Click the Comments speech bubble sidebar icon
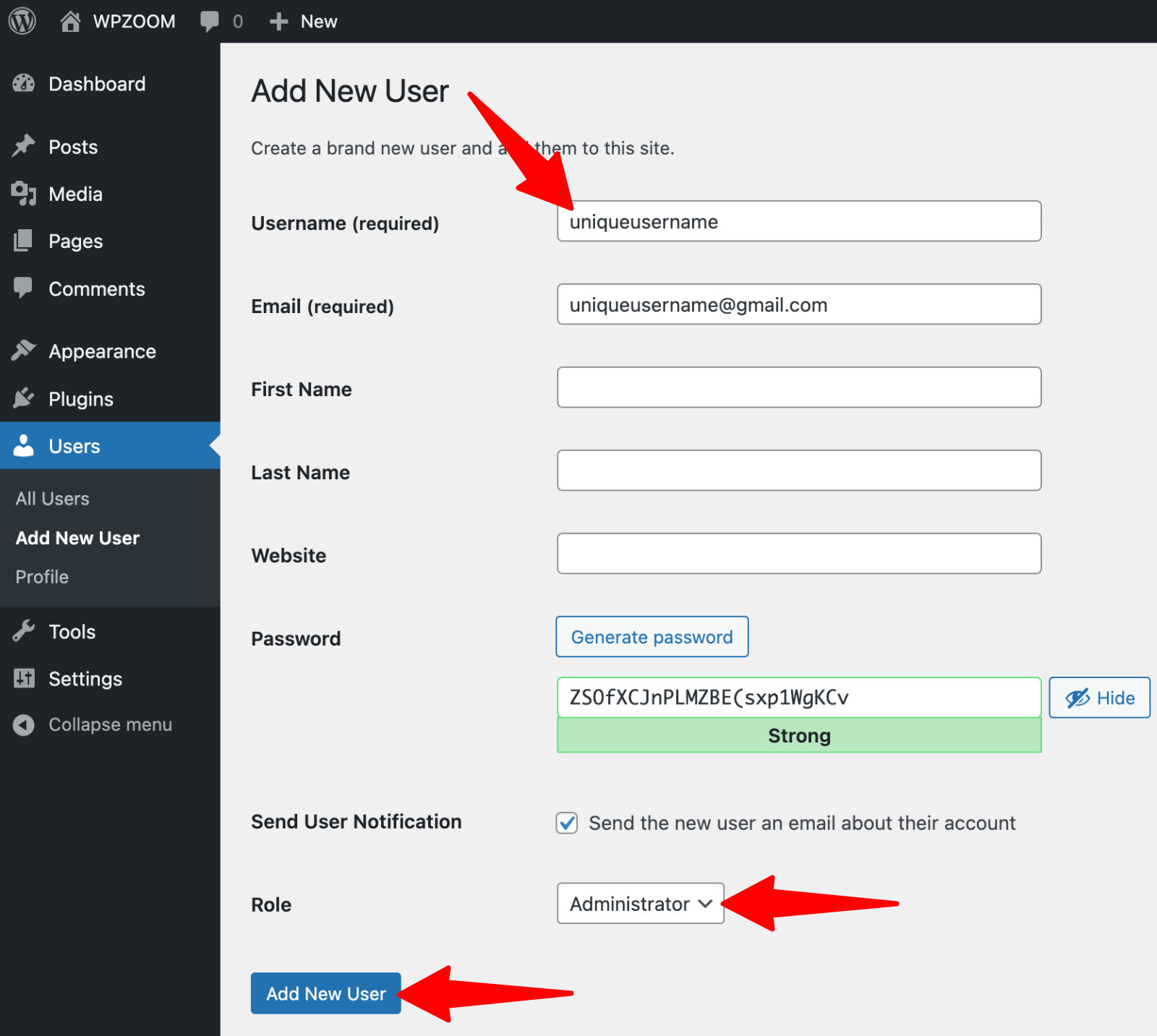The width and height of the screenshot is (1157, 1036). pyautogui.click(x=24, y=288)
